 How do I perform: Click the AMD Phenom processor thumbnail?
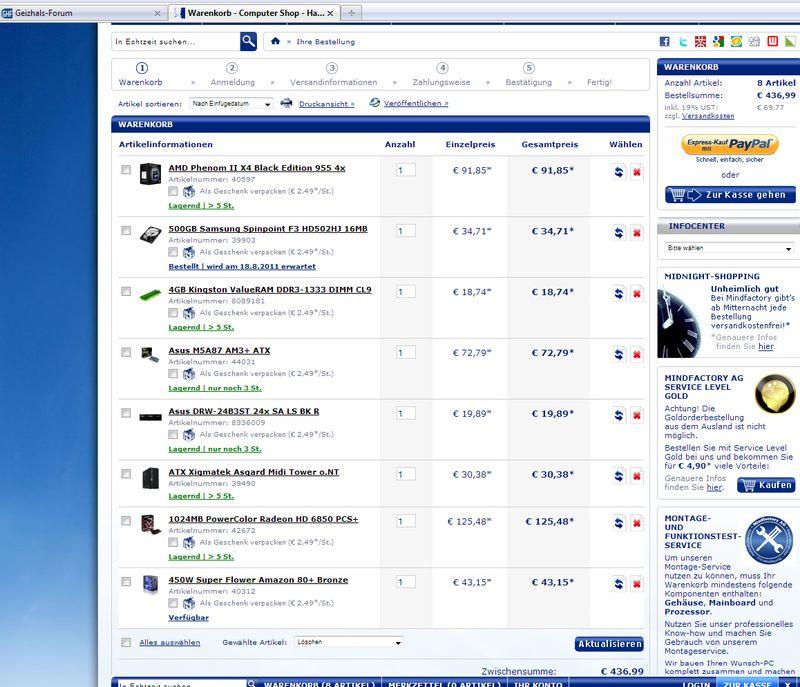point(151,173)
